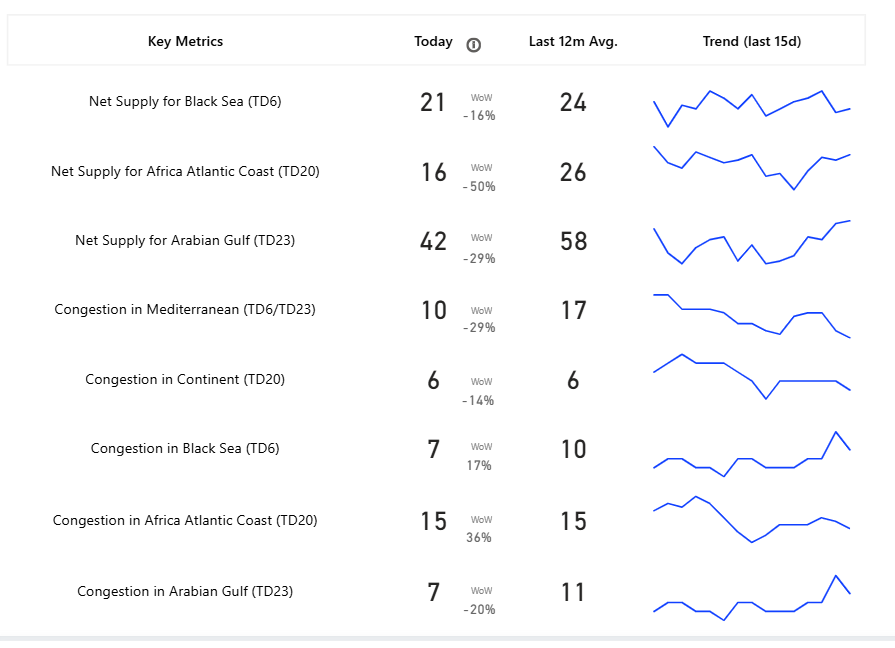Select the Today column header
Screen dimensions: 895x648
(433, 42)
